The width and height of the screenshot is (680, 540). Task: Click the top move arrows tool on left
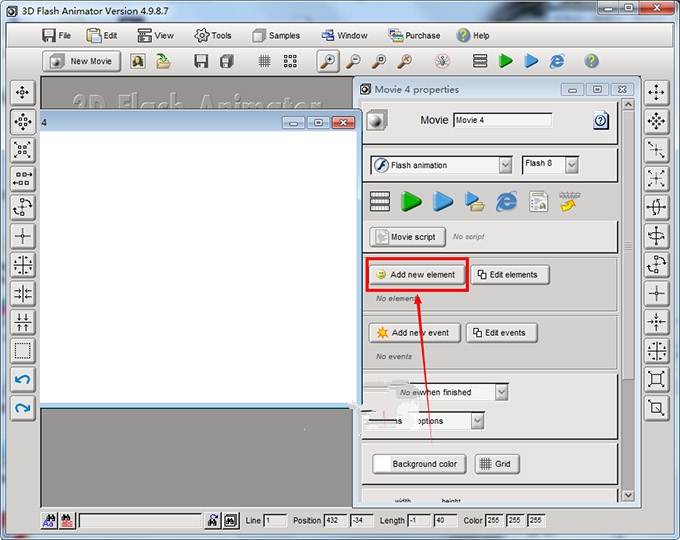[23, 92]
